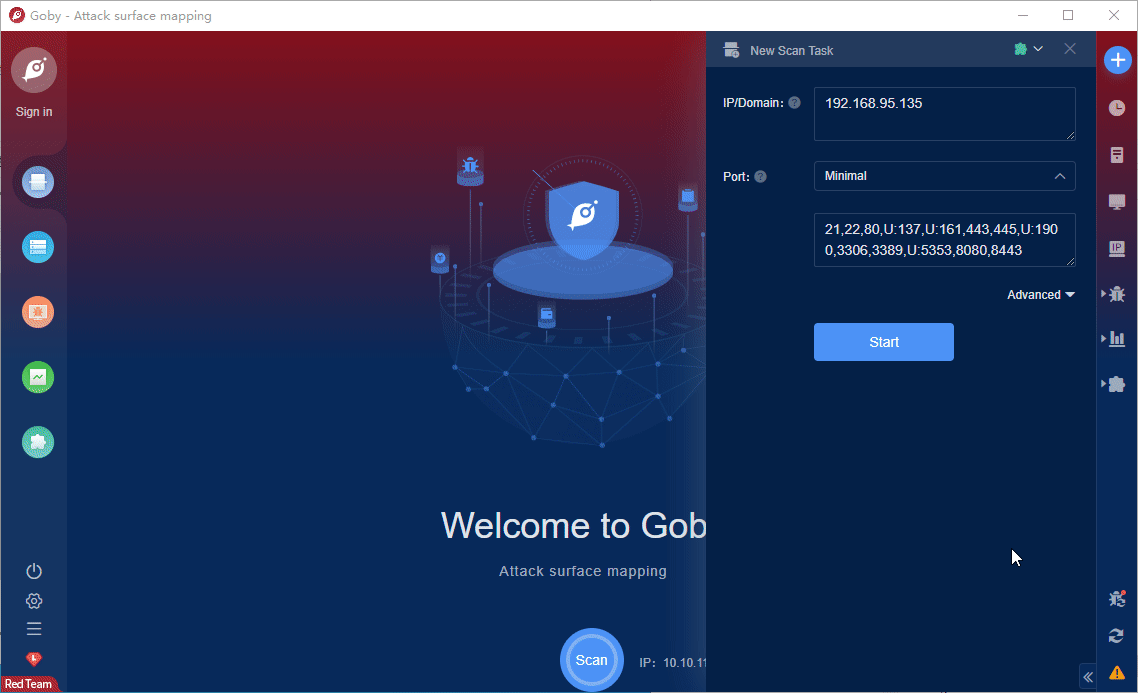Viewport: 1138px width, 693px height.
Task: Click the IP: 10.10.11 text near Scan
Action: [x=672, y=663]
